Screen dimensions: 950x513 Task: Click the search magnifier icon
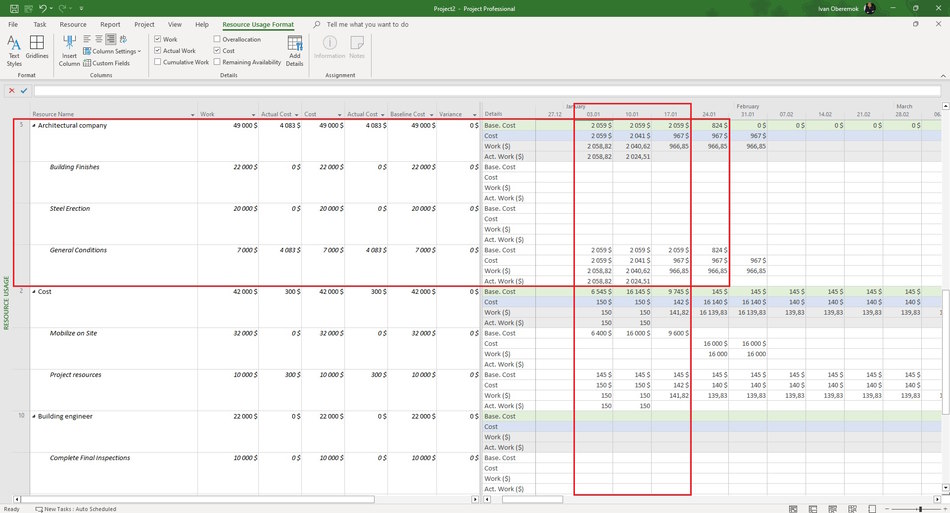pyautogui.click(x=316, y=24)
